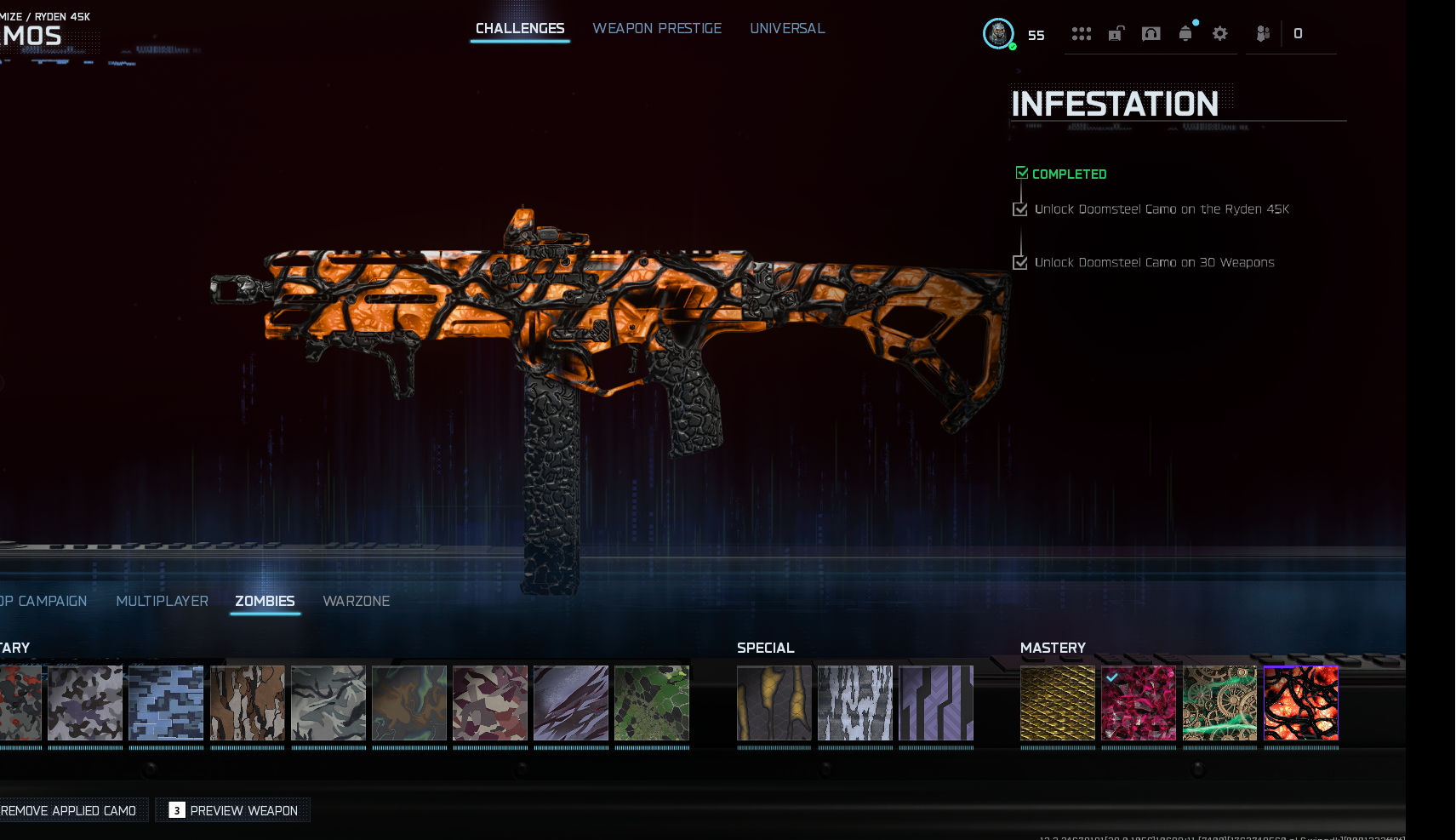Select the pink crystal mastery camo
Image resolution: width=1456 pixels, height=840 pixels.
(x=1139, y=703)
